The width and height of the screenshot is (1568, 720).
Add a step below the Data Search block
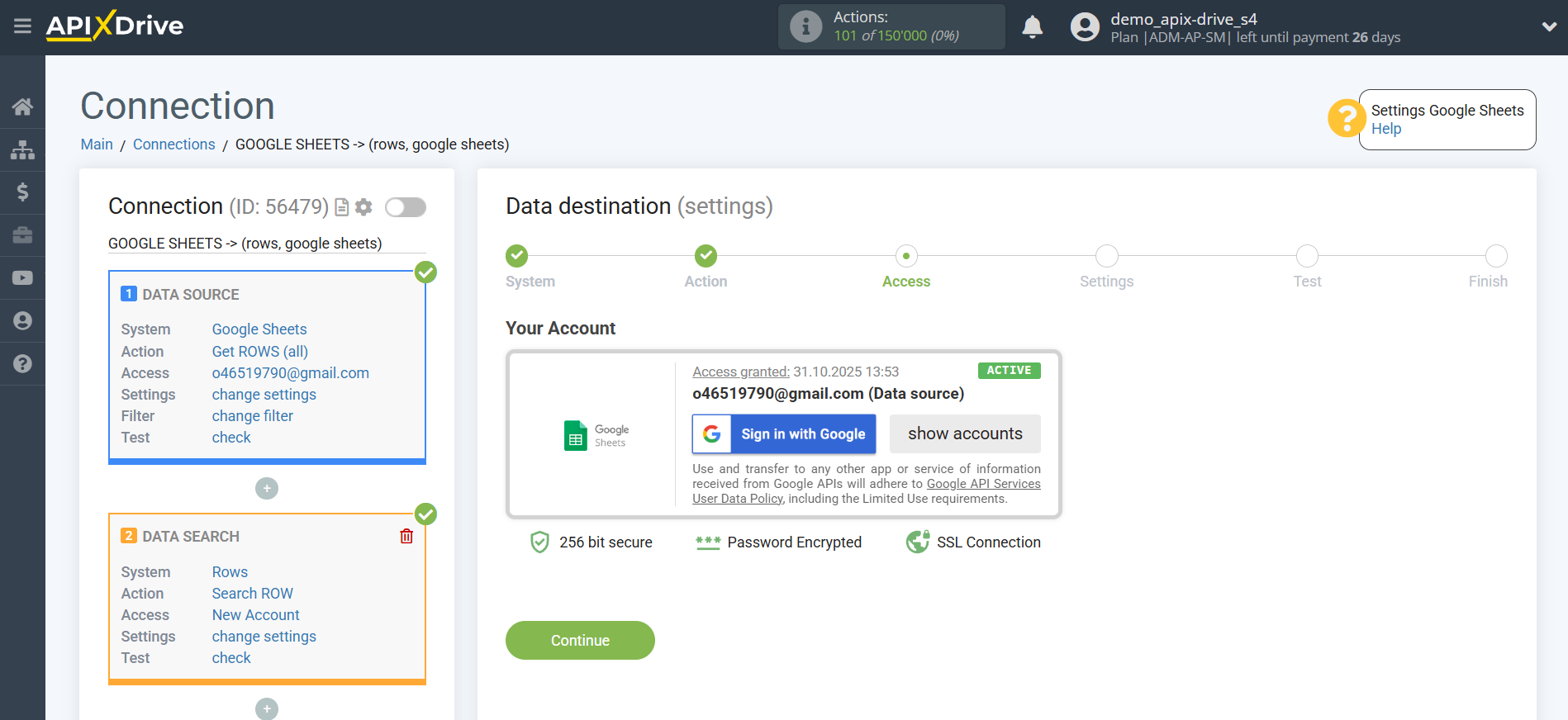pos(267,708)
